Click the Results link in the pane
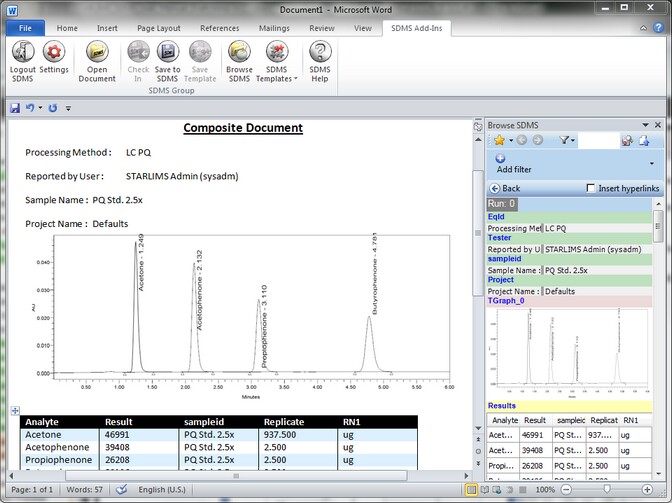 pos(502,406)
